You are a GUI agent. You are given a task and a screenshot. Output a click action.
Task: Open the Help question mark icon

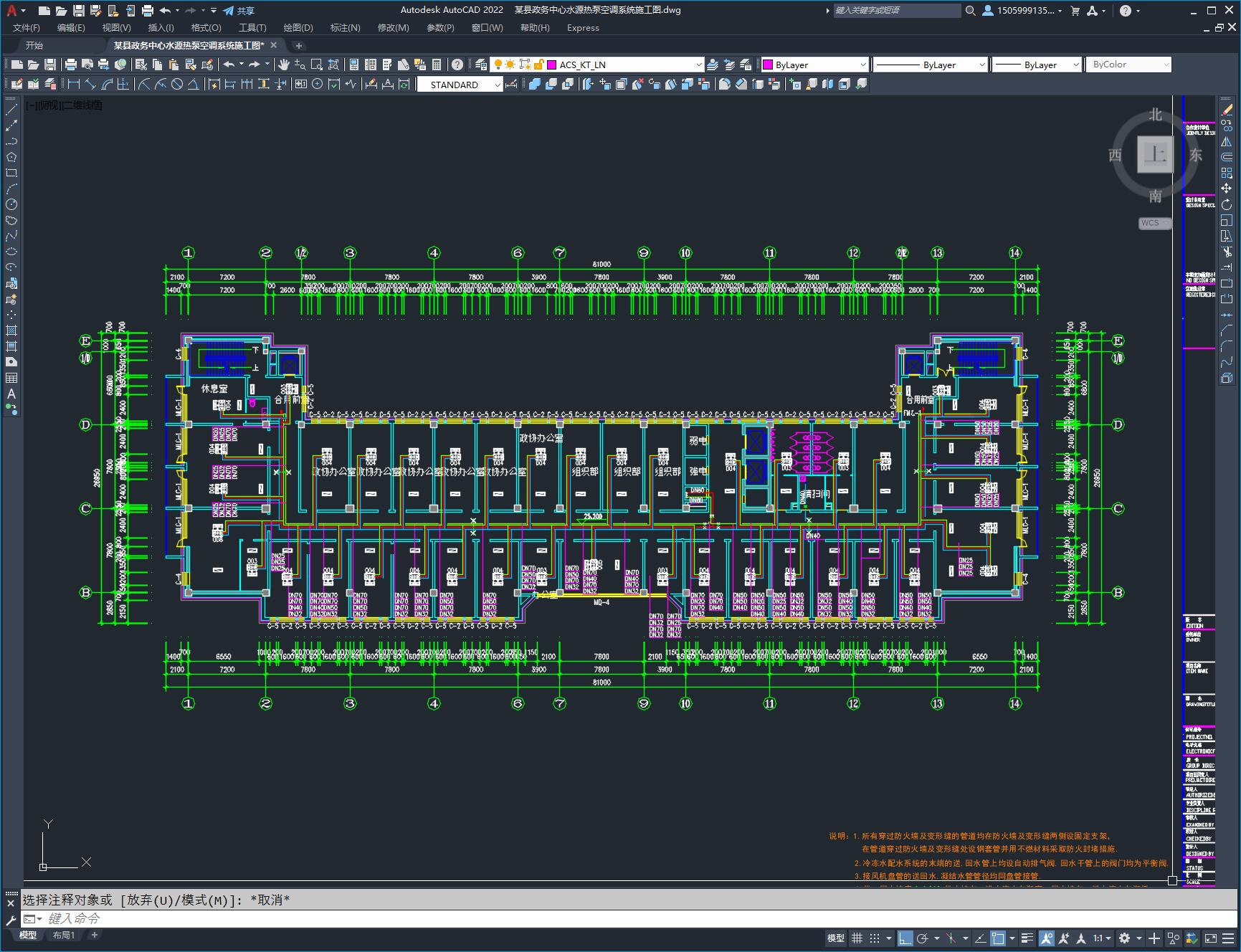(457, 65)
